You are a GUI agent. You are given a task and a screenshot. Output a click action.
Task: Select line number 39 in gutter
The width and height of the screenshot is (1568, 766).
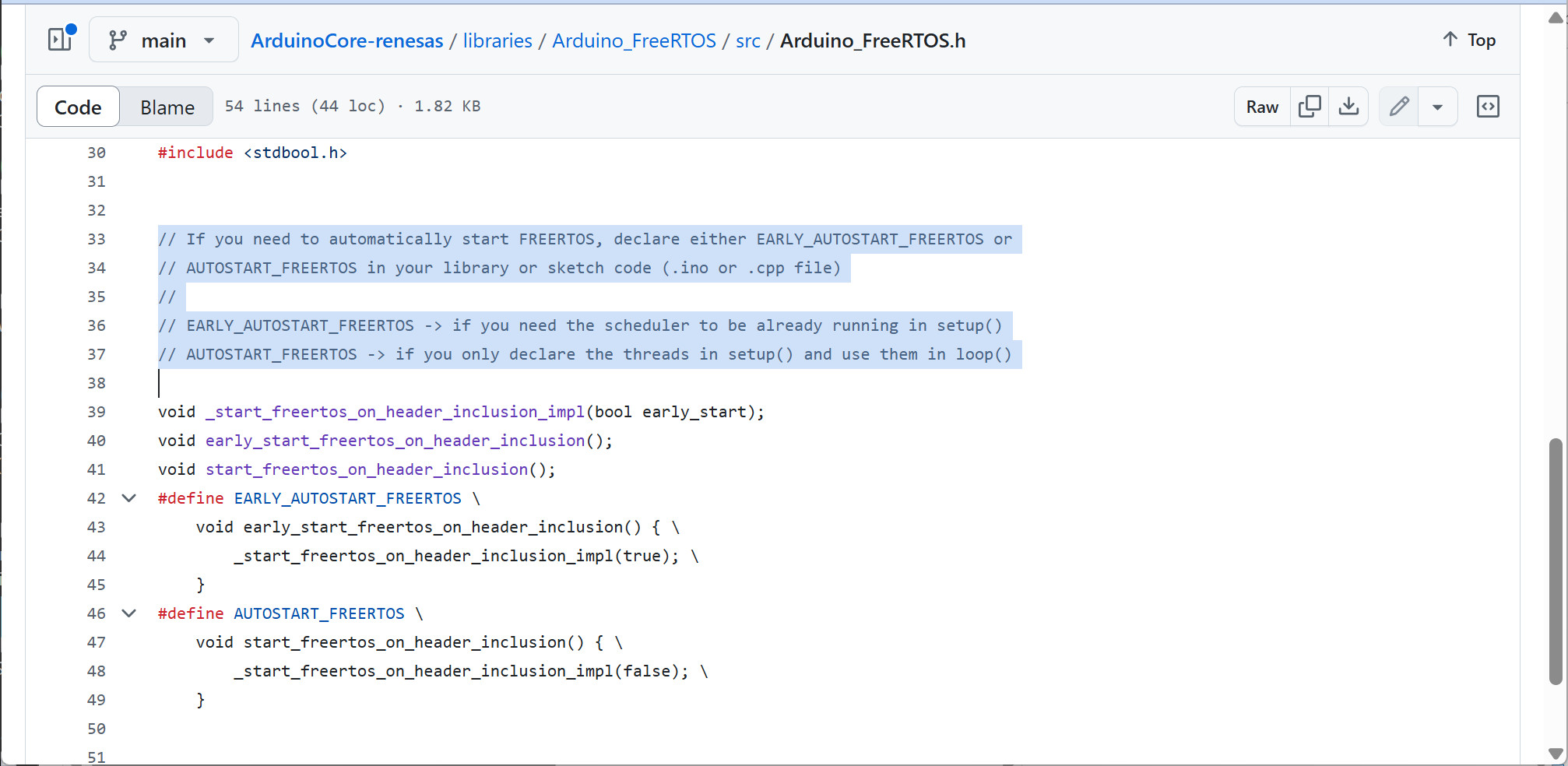coord(97,412)
